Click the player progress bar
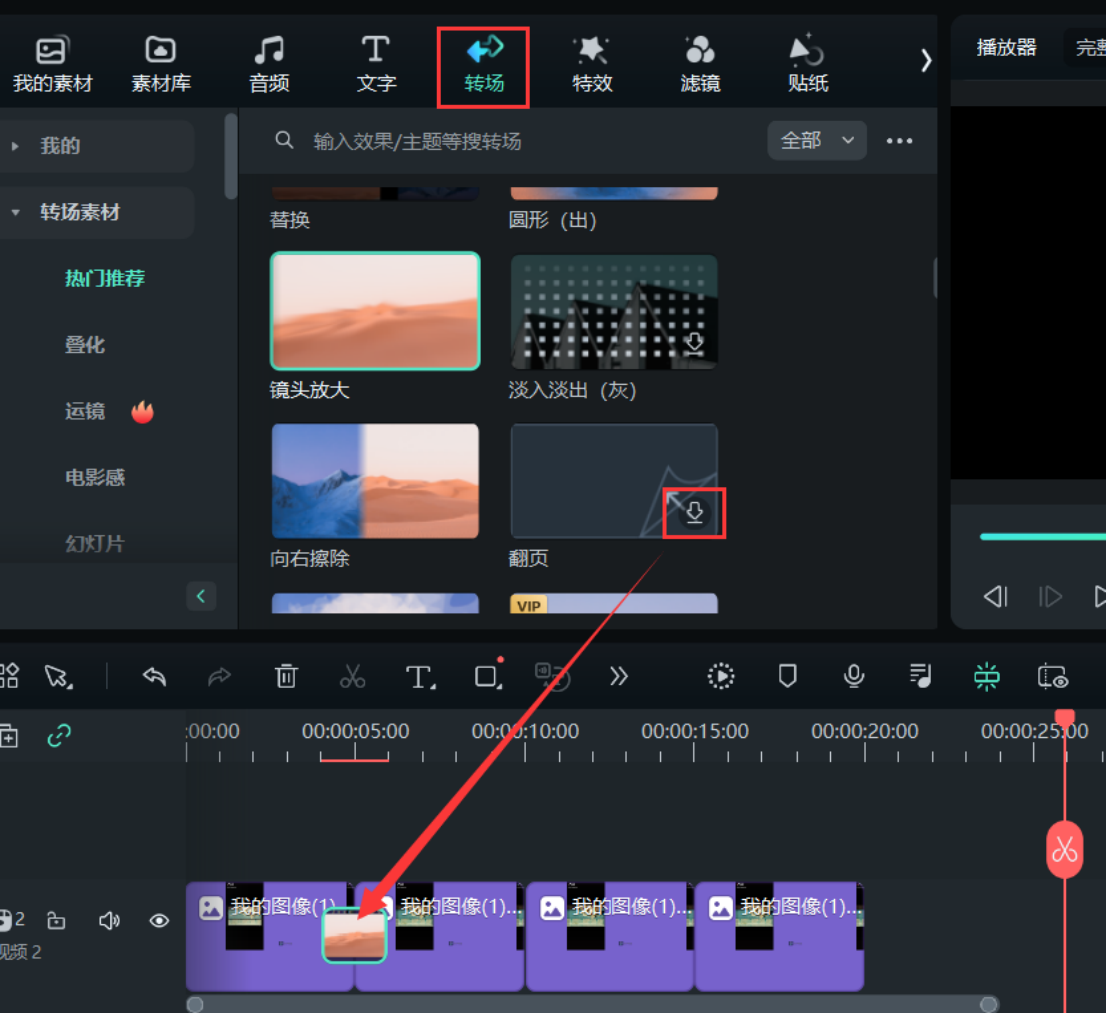This screenshot has width=1107, height=1014. tap(1040, 537)
